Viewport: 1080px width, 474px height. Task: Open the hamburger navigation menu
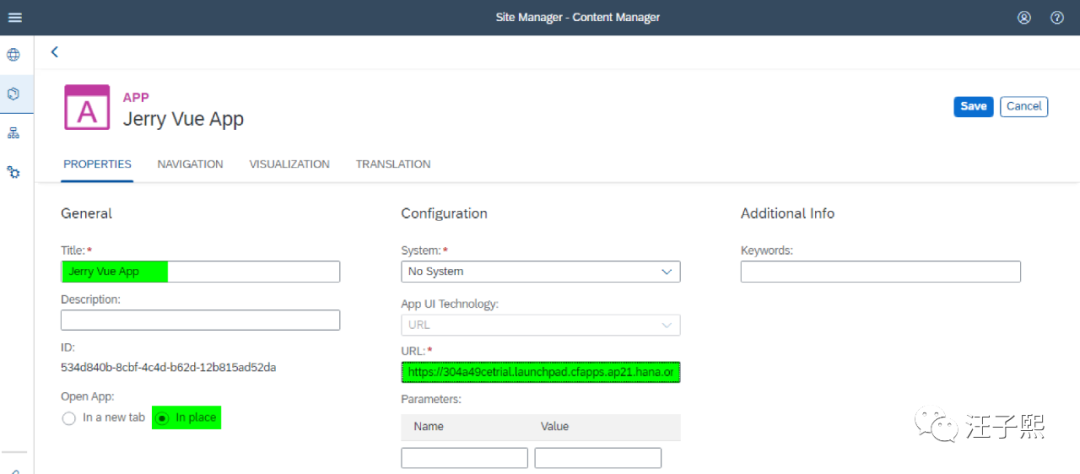(15, 18)
